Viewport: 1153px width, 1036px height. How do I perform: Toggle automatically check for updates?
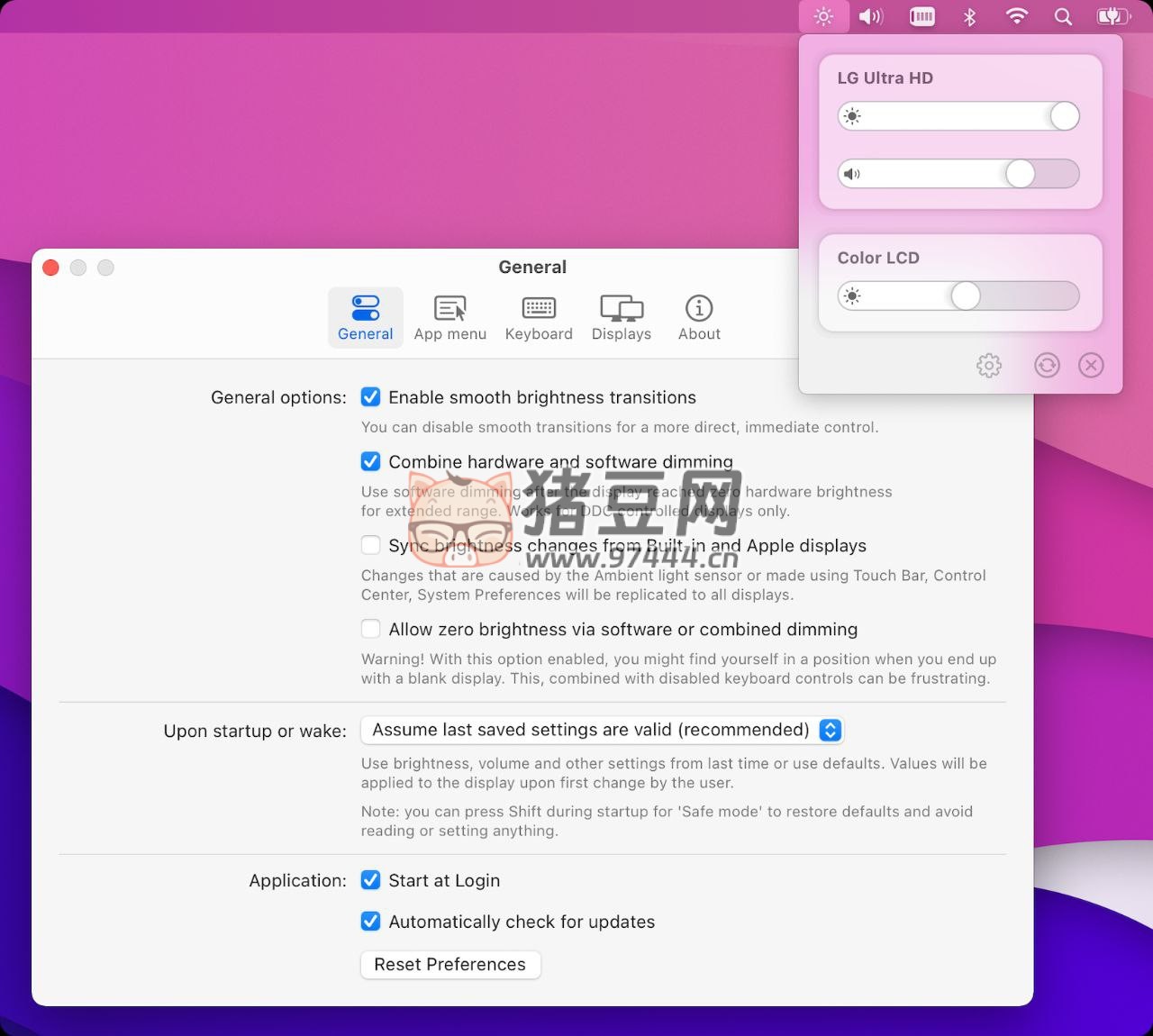pyautogui.click(x=370, y=922)
